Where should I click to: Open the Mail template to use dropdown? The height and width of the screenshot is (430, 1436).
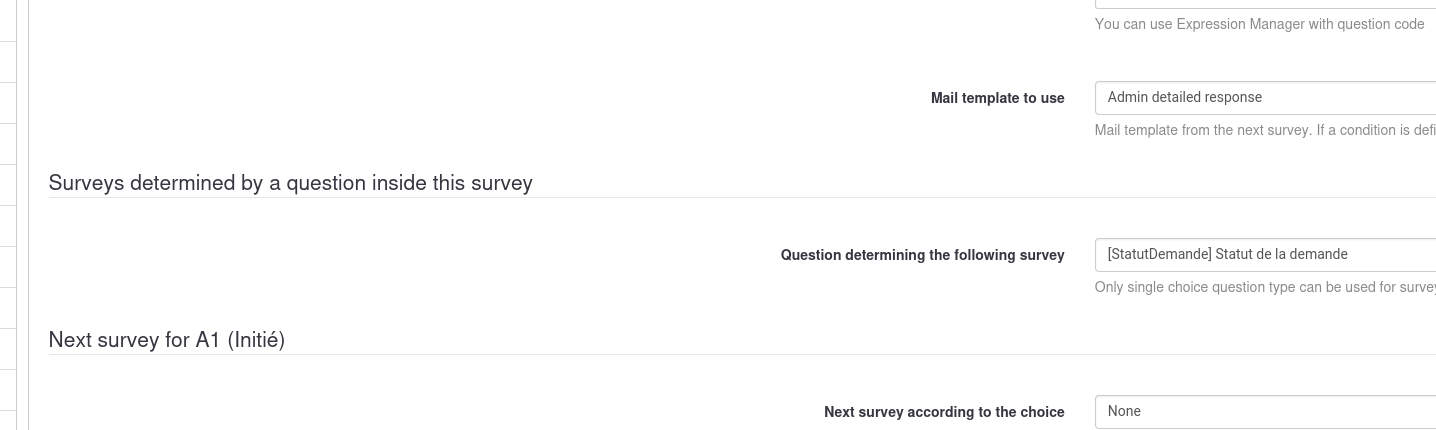click(1265, 98)
